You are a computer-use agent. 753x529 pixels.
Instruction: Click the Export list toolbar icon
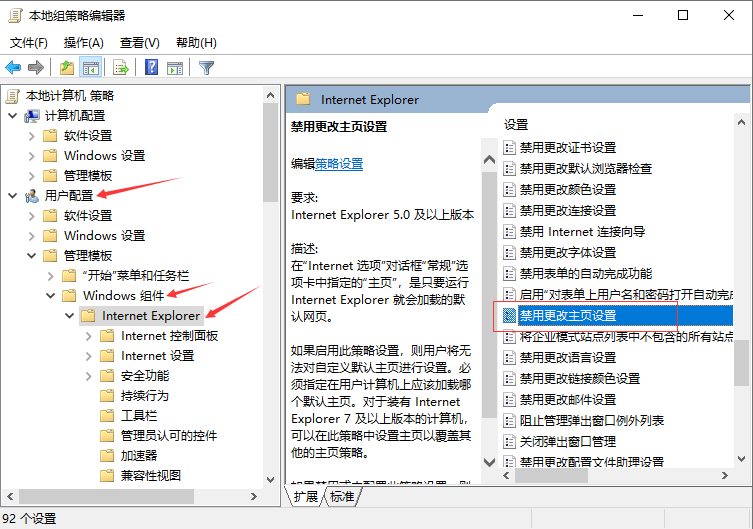pyautogui.click(x=121, y=68)
